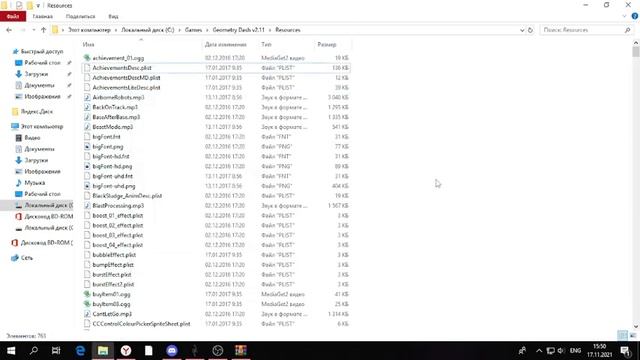Open the Главная ribbon tab
The image size is (640, 360).
tap(42, 16)
